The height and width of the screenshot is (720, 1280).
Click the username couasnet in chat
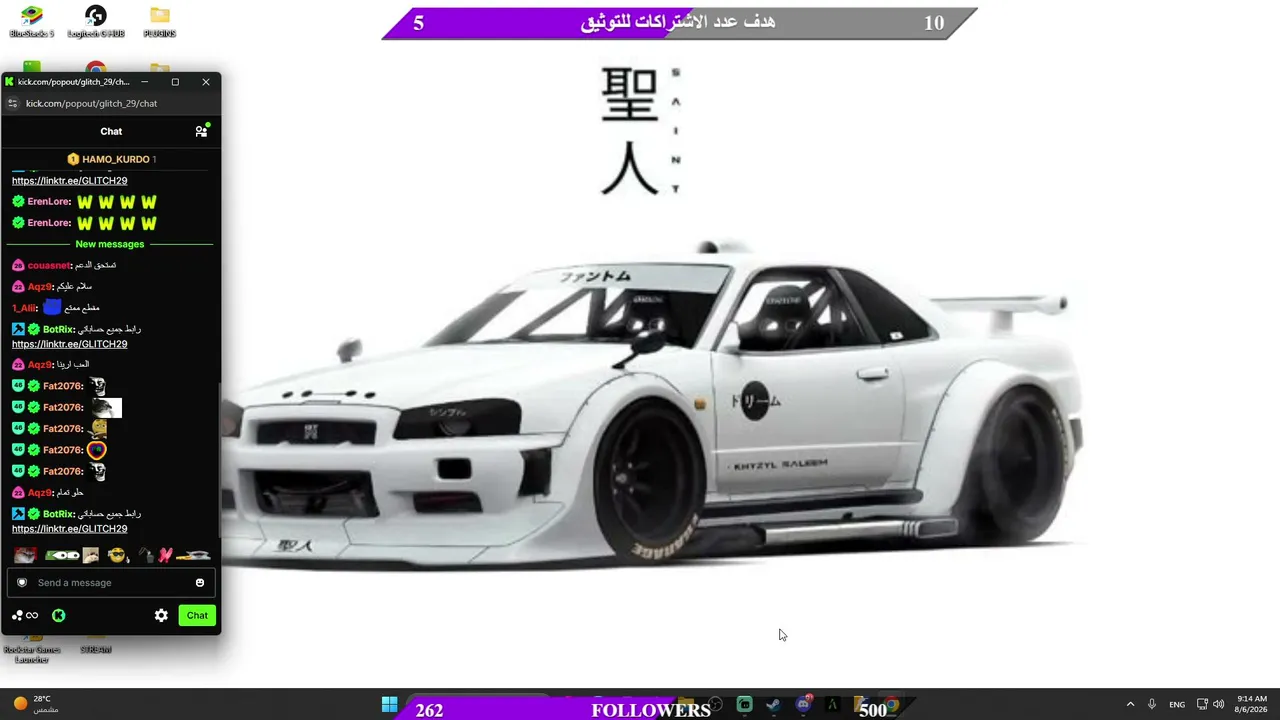pos(49,266)
